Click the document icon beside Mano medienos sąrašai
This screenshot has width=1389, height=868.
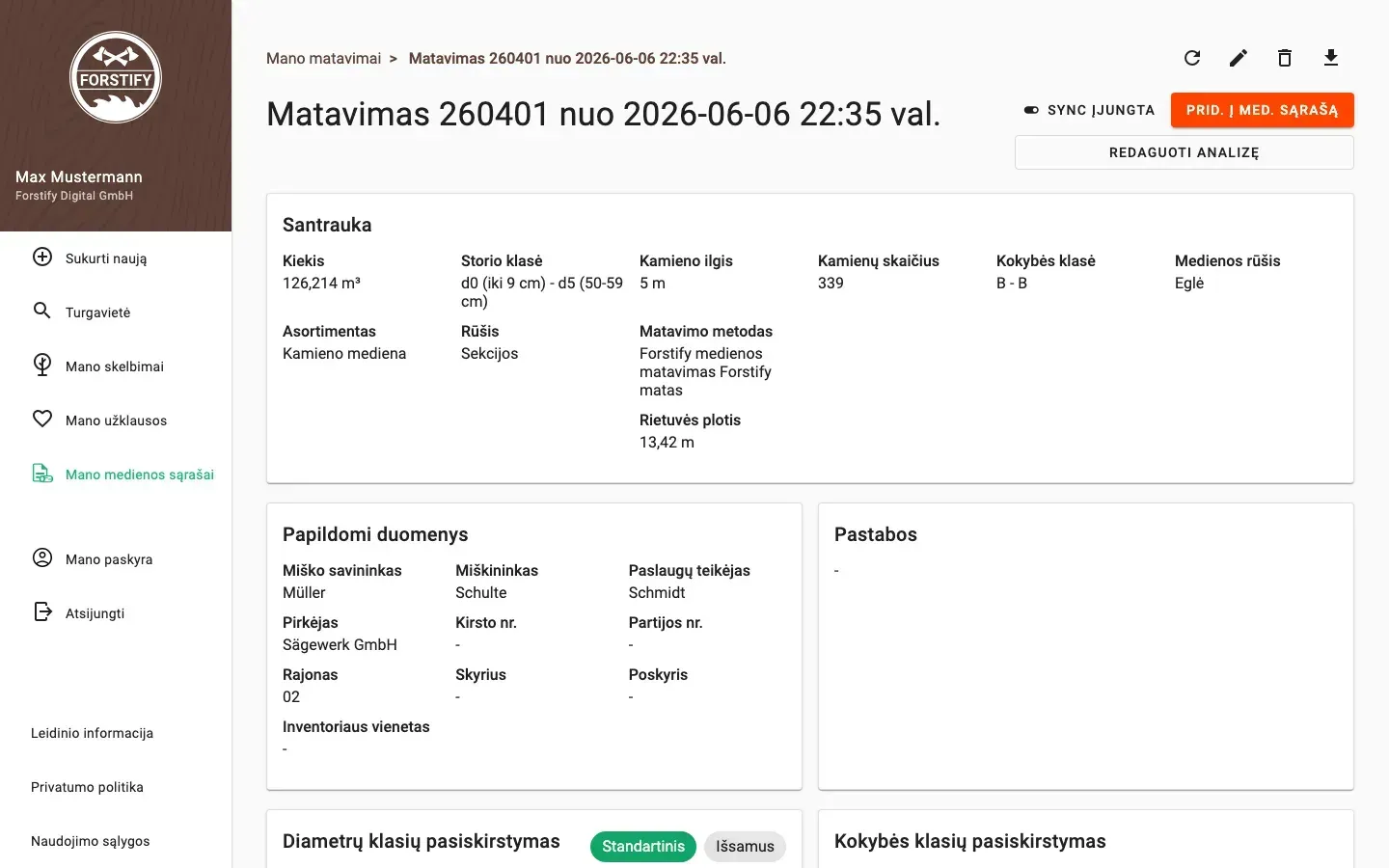pyautogui.click(x=42, y=474)
